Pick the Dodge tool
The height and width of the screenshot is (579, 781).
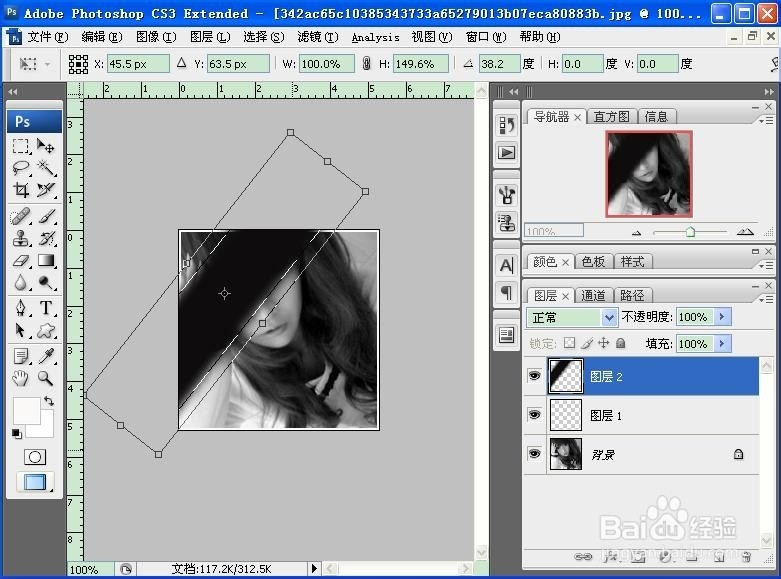46,283
